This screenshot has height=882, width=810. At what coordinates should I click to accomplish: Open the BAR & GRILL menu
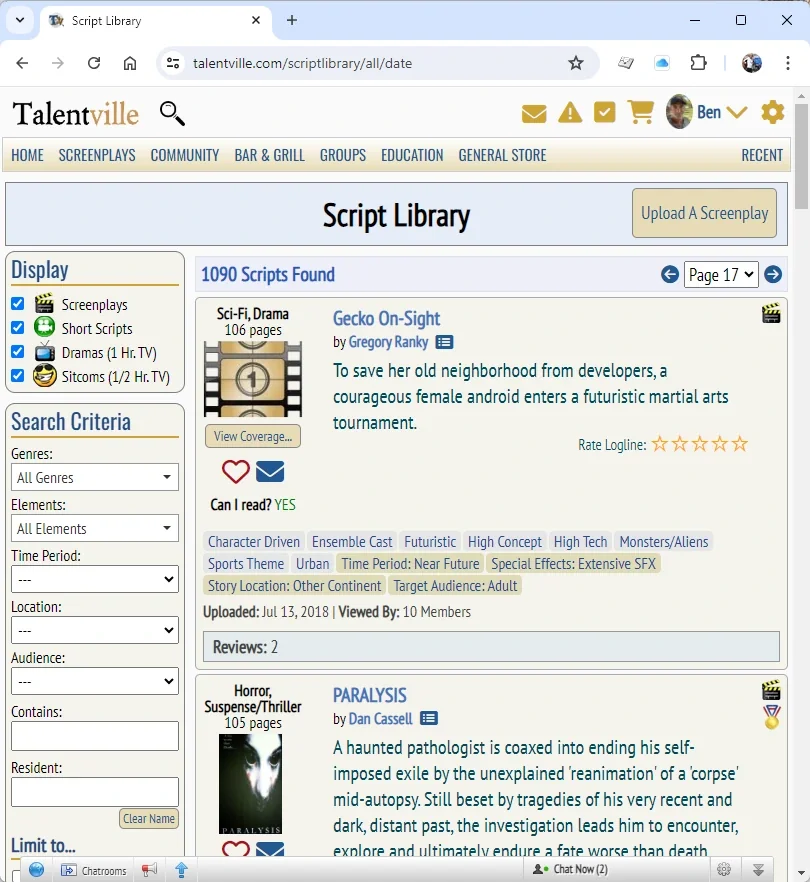click(269, 155)
